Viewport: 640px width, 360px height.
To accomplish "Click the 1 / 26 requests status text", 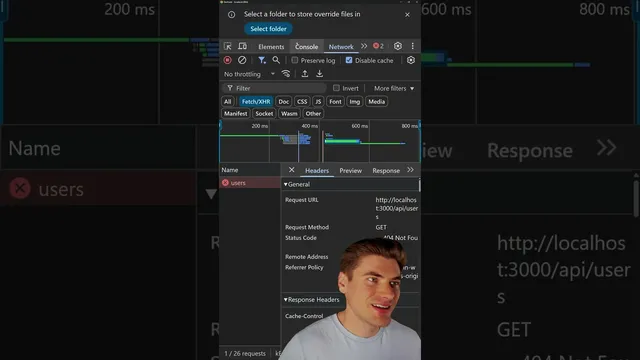I will 245,353.
